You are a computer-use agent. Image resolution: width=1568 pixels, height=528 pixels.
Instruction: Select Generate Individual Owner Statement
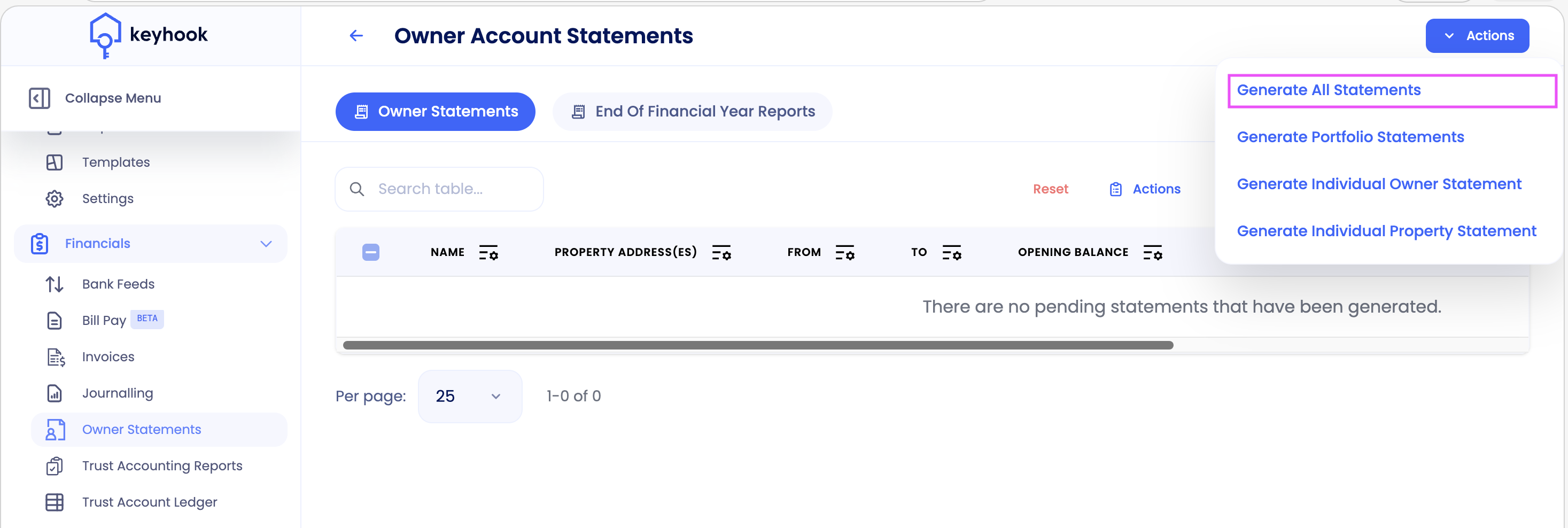tap(1379, 184)
